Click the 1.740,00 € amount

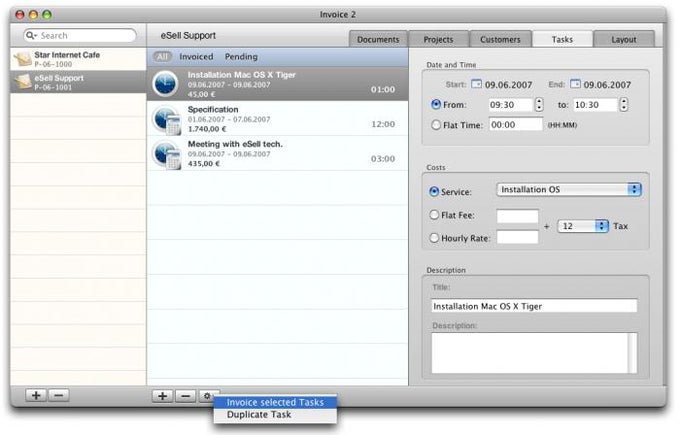coord(207,129)
